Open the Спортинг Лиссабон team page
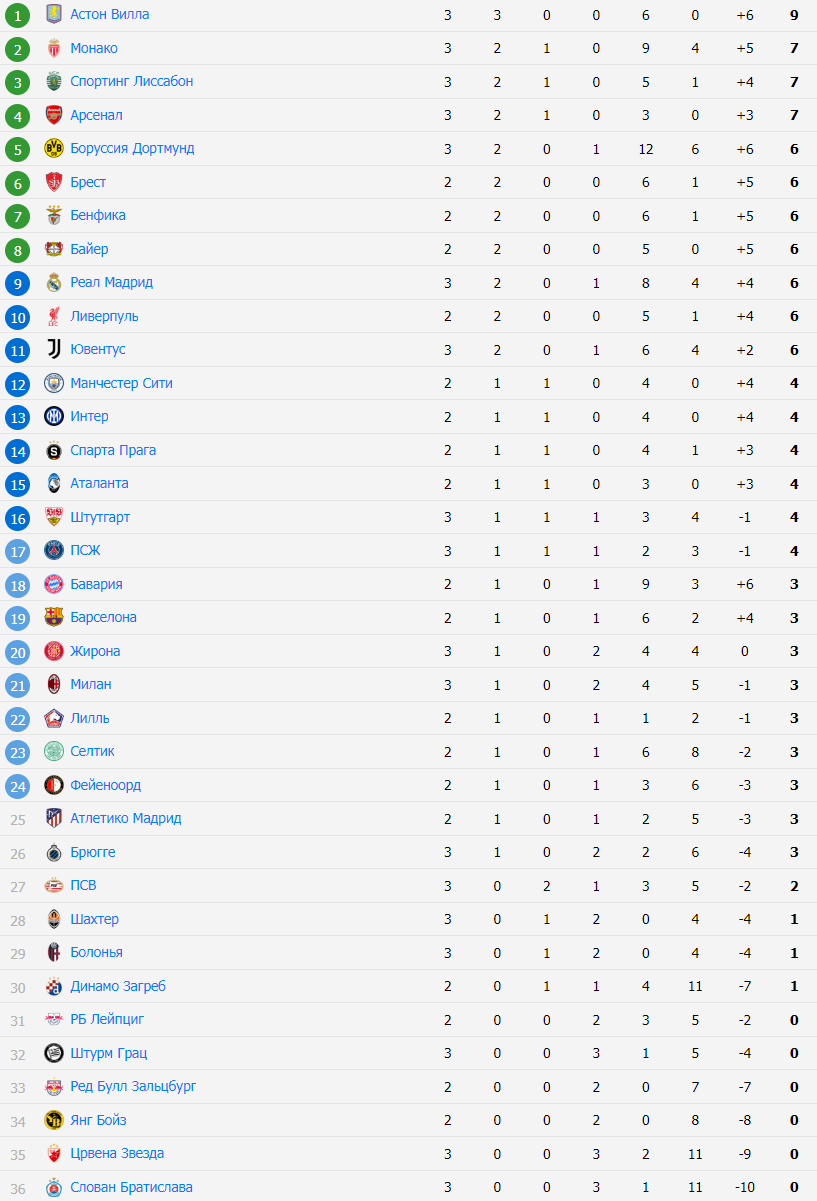This screenshot has width=817, height=1201. click(x=132, y=82)
